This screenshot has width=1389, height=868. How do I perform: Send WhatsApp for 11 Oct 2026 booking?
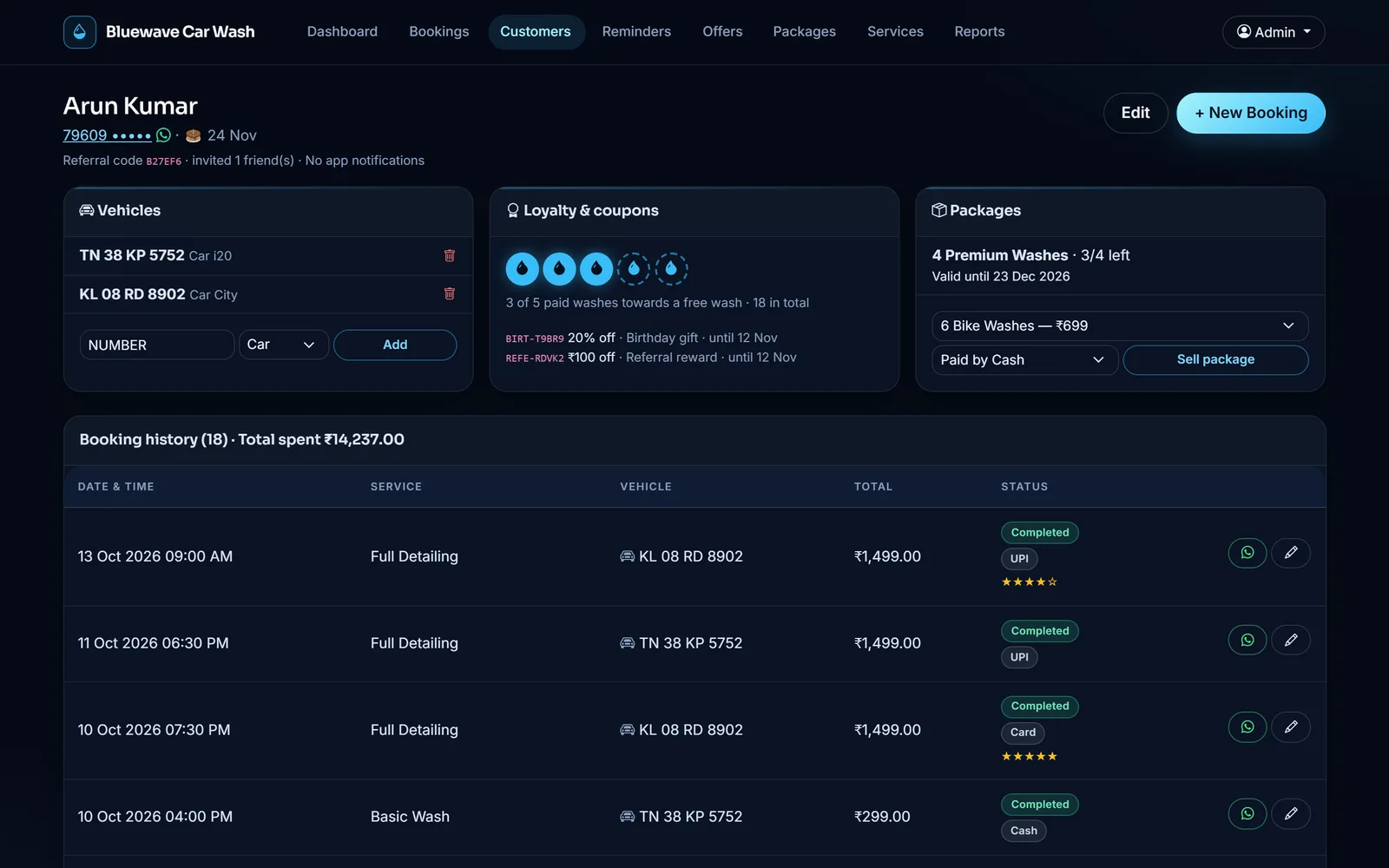pyautogui.click(x=1247, y=640)
